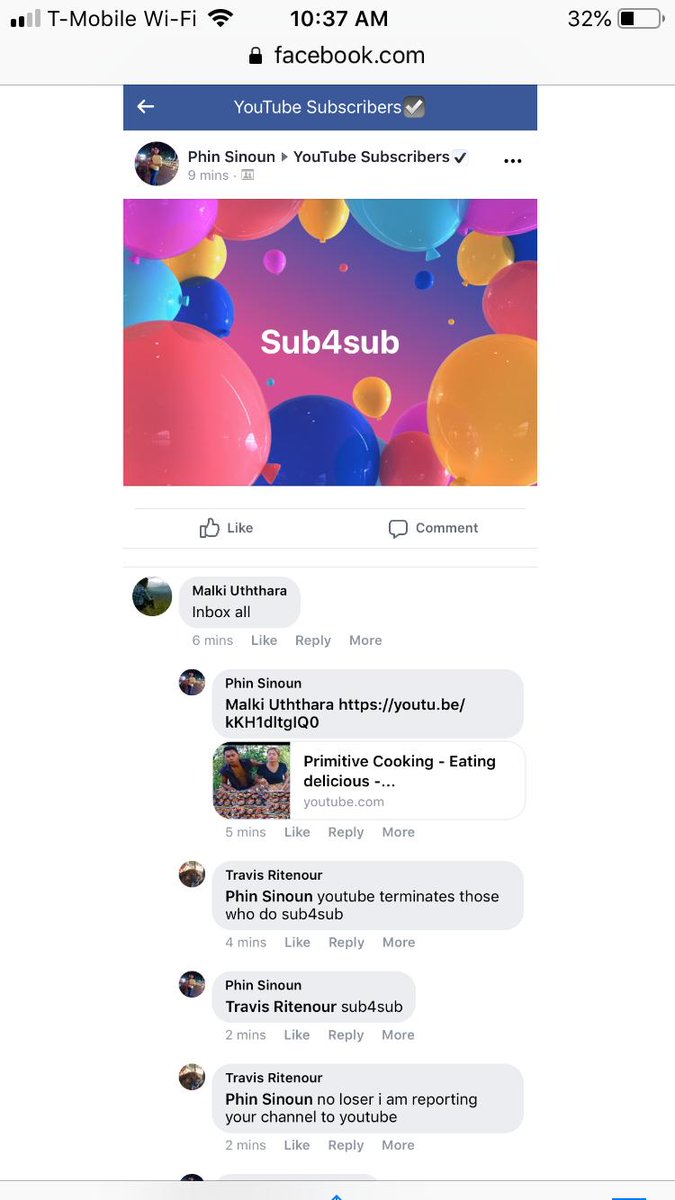Tap the YouTube Subscribers header title

[317, 107]
